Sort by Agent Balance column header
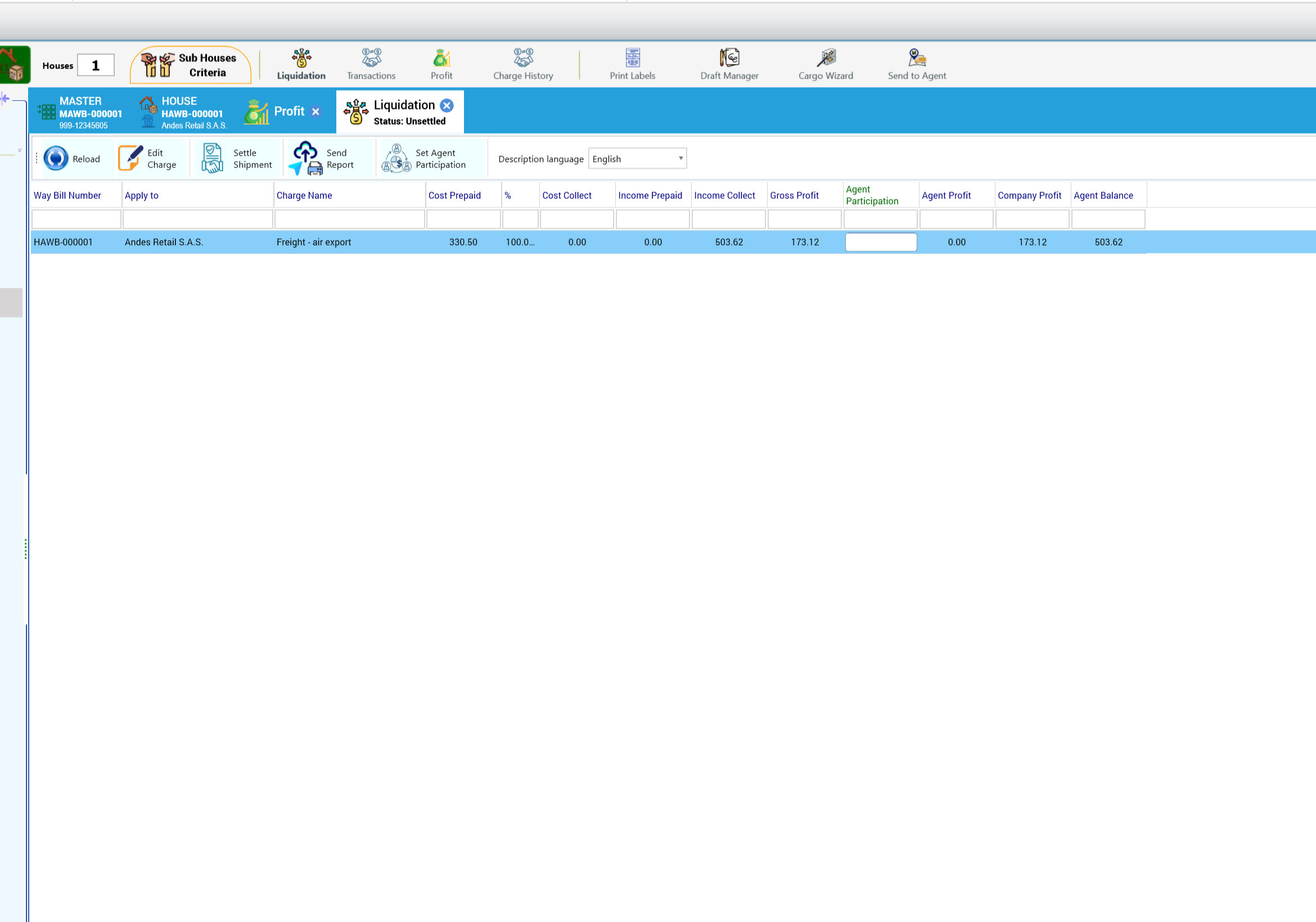This screenshot has height=922, width=1316. [x=1108, y=196]
